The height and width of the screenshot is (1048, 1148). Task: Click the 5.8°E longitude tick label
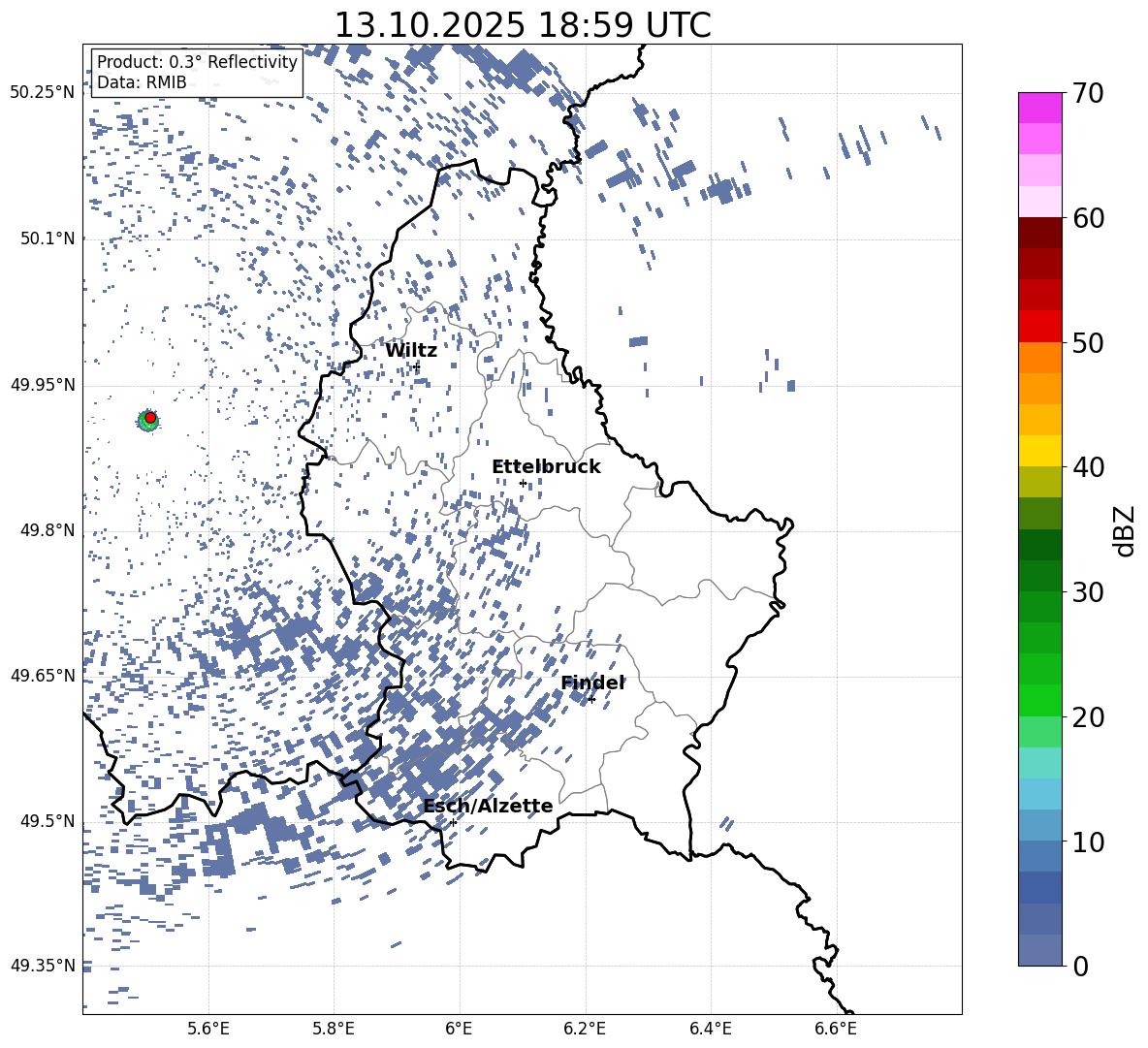[334, 1029]
